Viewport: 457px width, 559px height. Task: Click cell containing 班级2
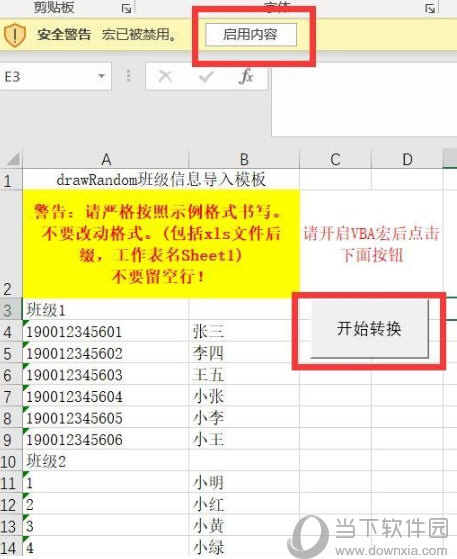[x=106, y=461]
